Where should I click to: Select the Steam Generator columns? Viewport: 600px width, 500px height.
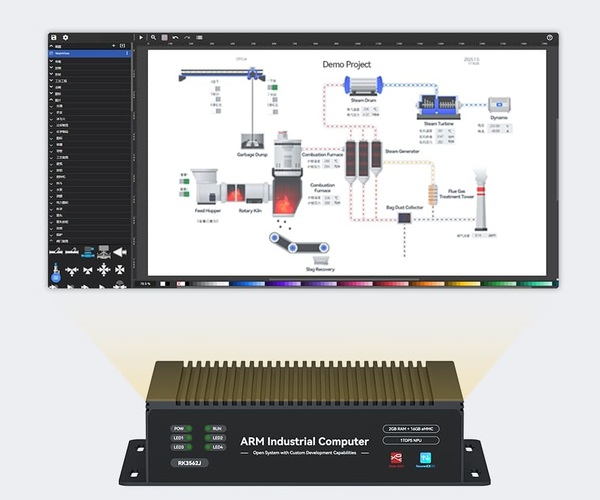coord(363,162)
